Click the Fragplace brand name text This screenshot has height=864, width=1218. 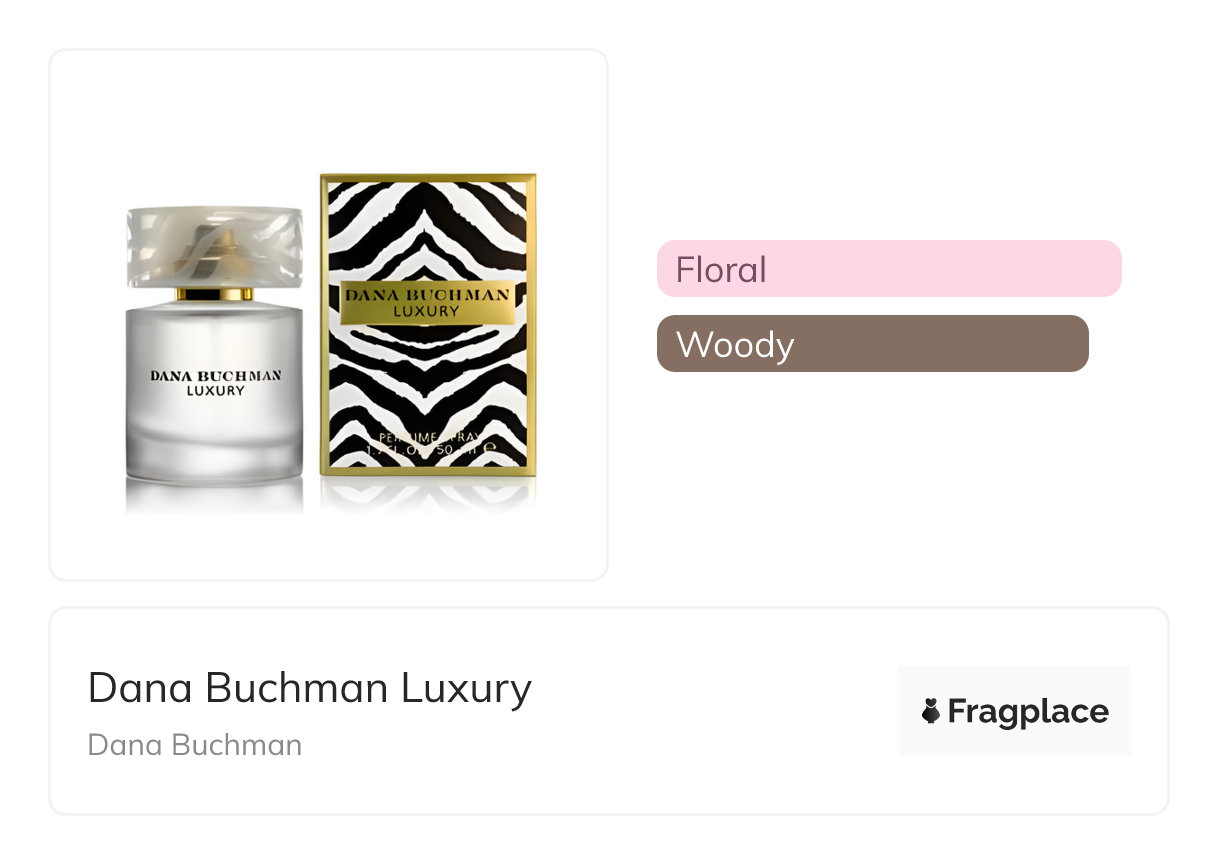tap(1028, 712)
